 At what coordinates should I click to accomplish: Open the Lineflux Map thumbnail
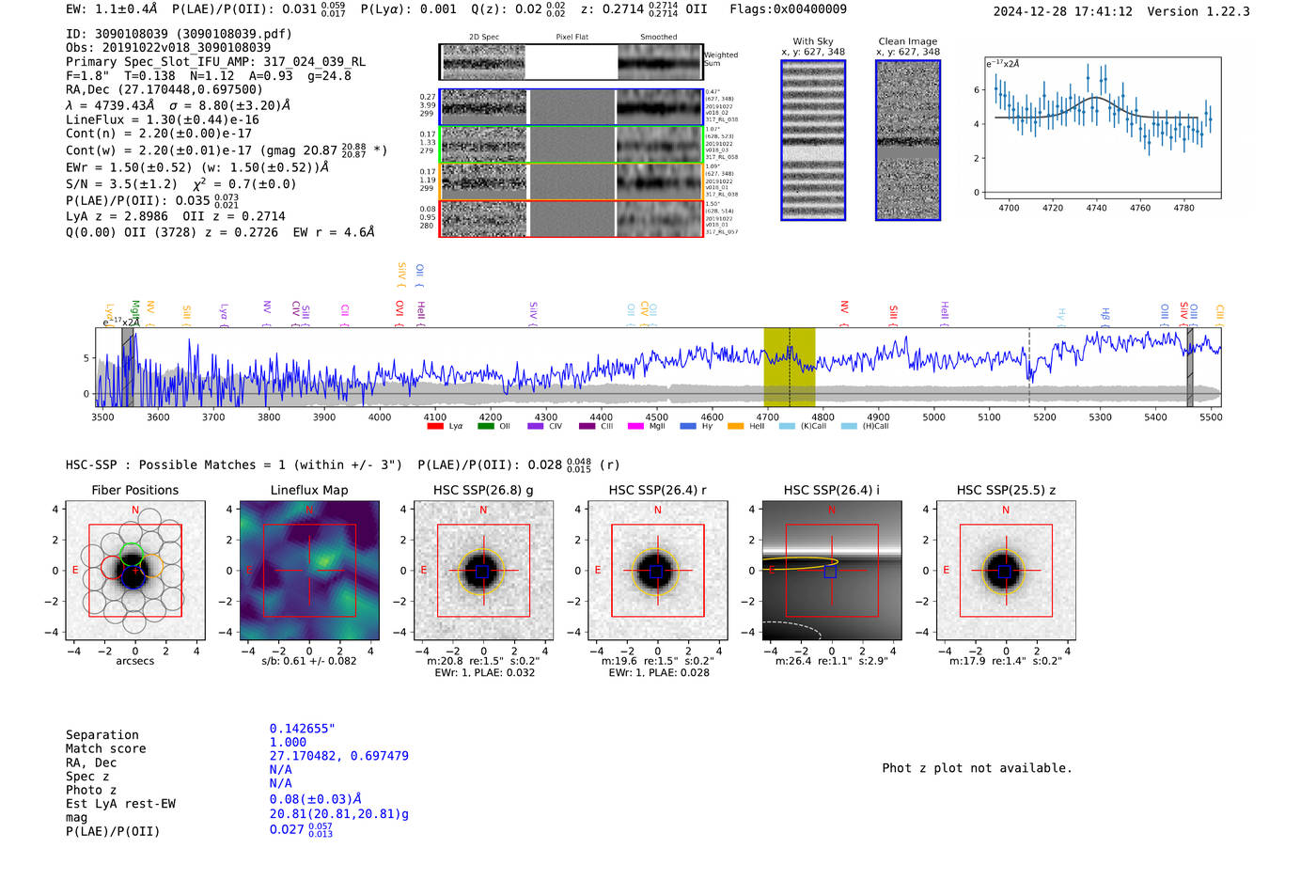309,571
